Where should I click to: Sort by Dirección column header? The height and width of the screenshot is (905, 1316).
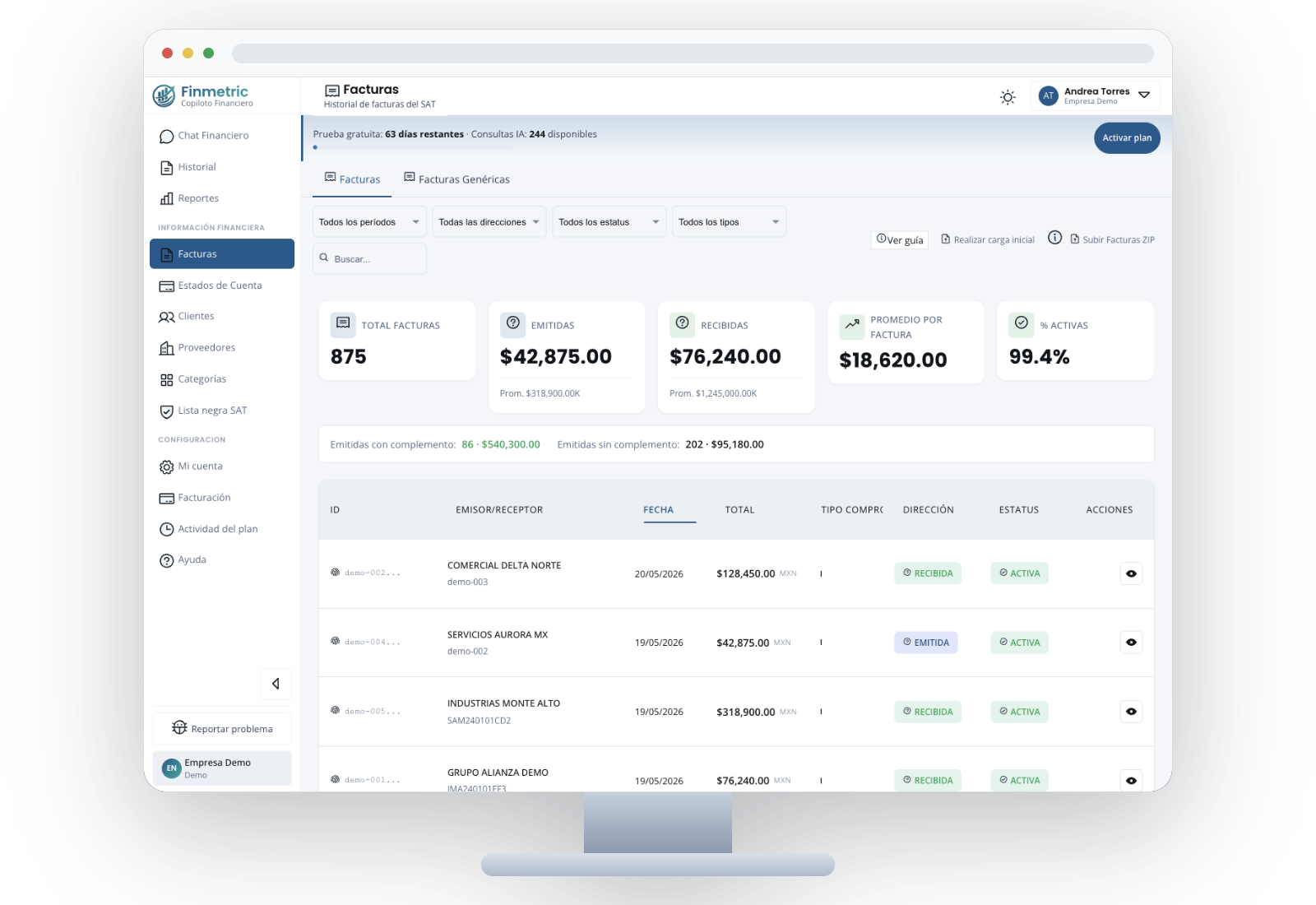coord(928,510)
